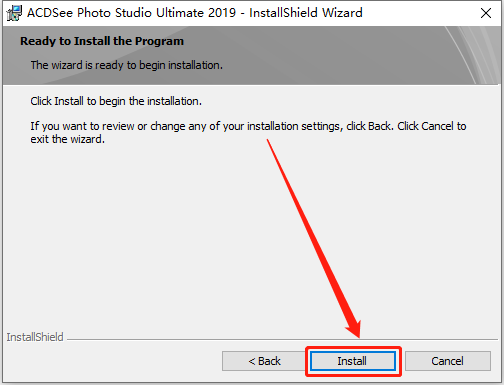Cancel the ACDSee installation wizard
The image size is (504, 385).
coord(448,361)
